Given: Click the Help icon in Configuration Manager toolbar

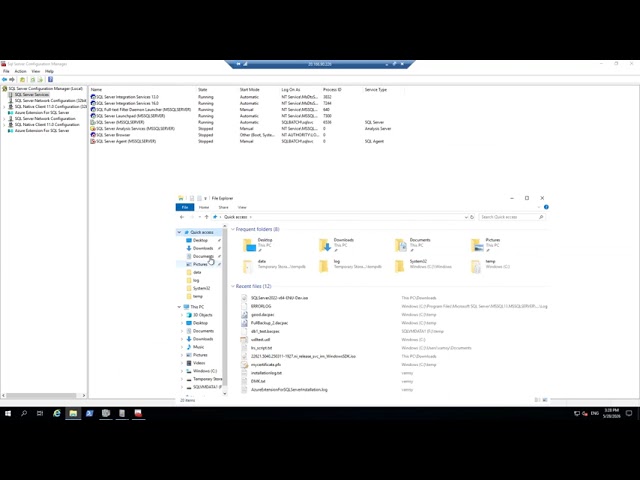Looking at the screenshot, I should (x=50, y=80).
